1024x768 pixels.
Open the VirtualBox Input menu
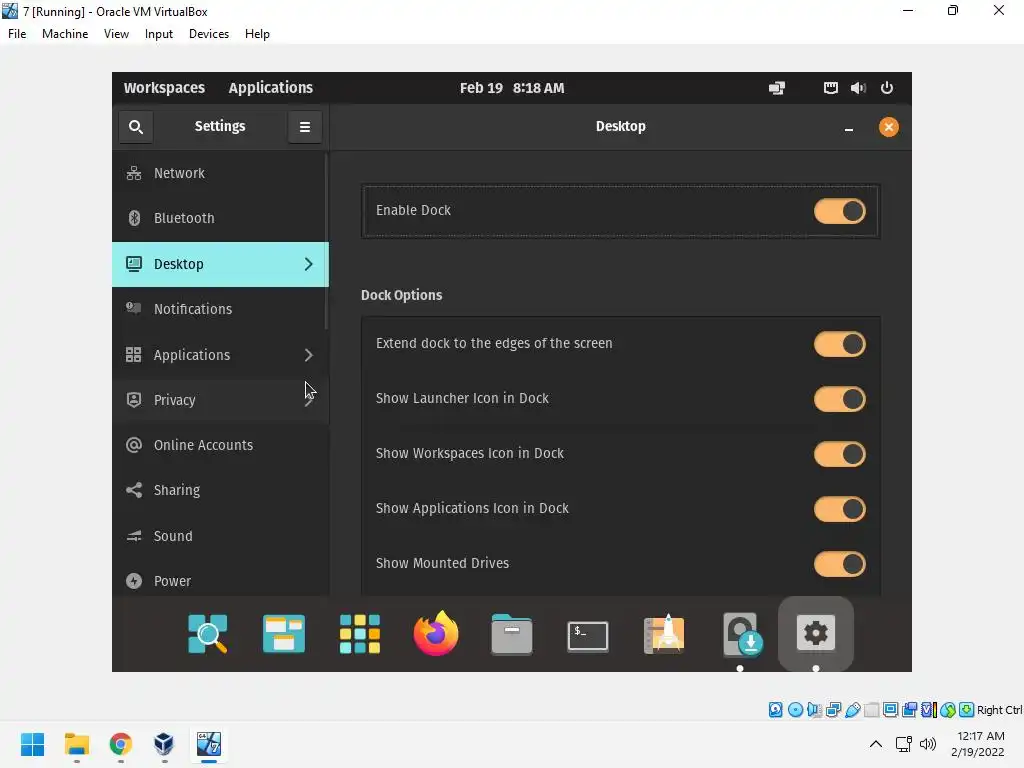pos(159,34)
